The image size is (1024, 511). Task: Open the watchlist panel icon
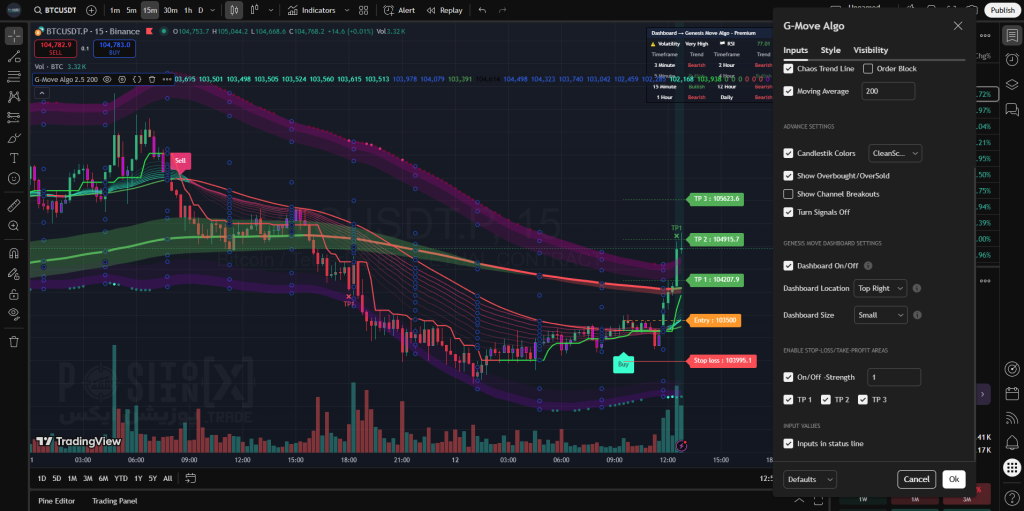1012,35
